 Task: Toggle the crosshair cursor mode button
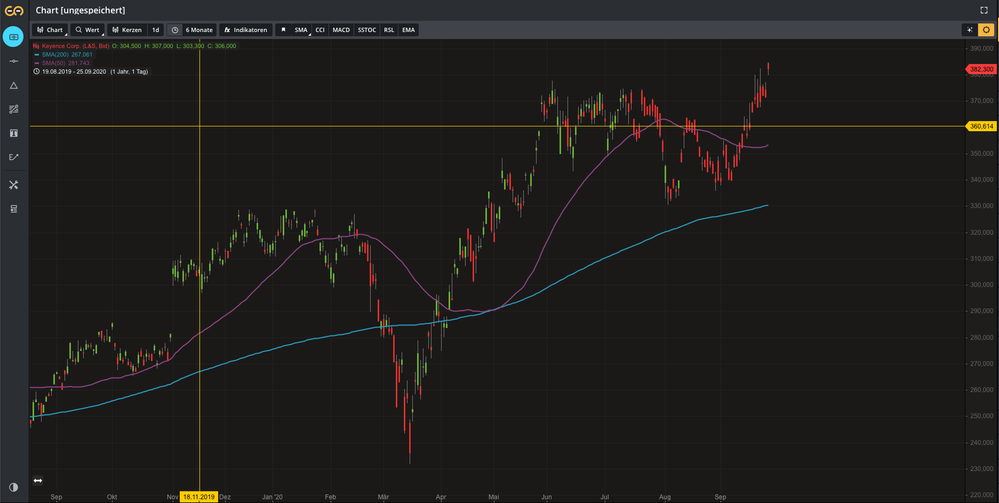click(968, 30)
